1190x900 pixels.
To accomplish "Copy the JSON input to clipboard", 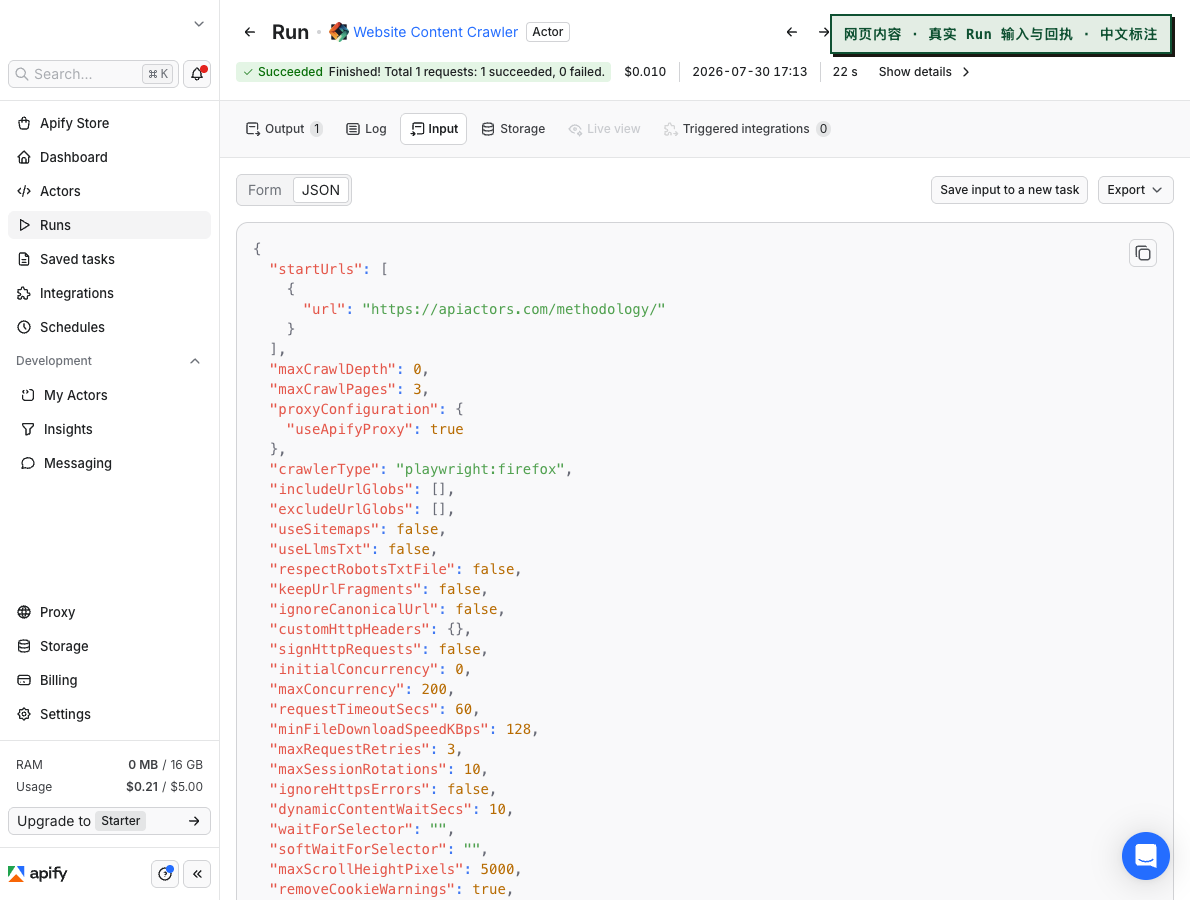I will tap(1143, 253).
